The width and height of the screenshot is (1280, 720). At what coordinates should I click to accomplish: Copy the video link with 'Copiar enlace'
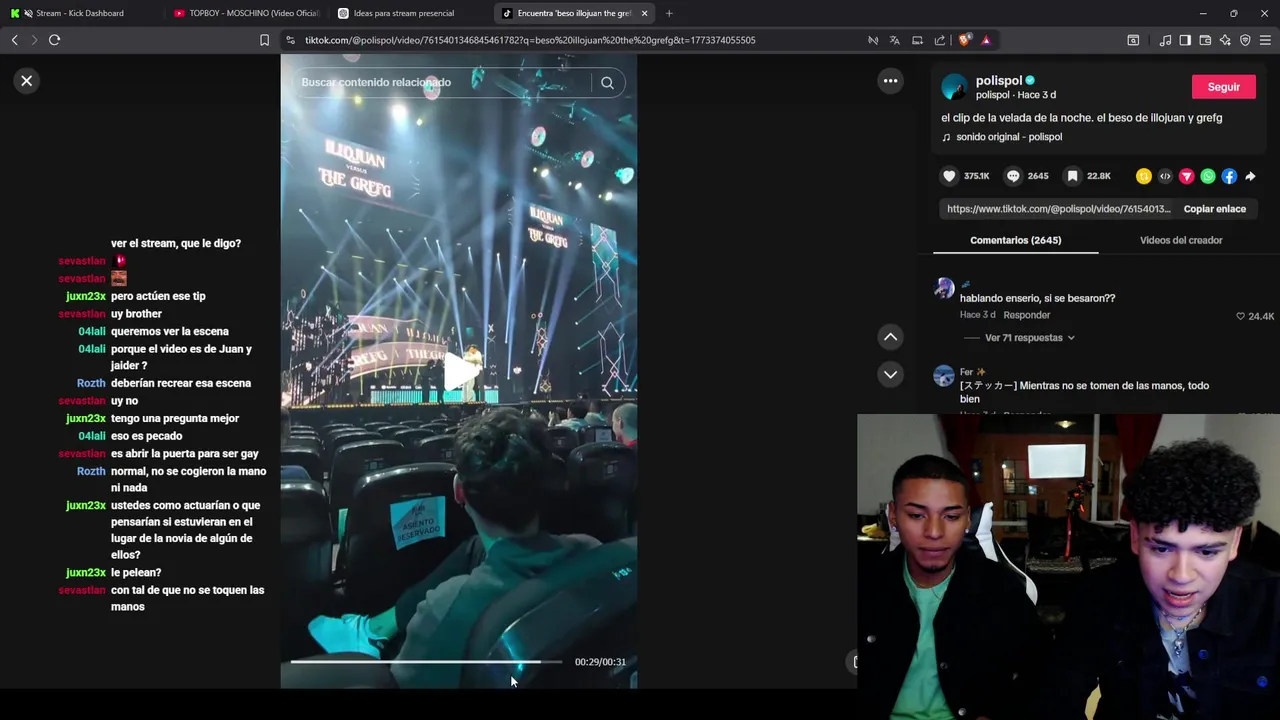click(x=1214, y=209)
